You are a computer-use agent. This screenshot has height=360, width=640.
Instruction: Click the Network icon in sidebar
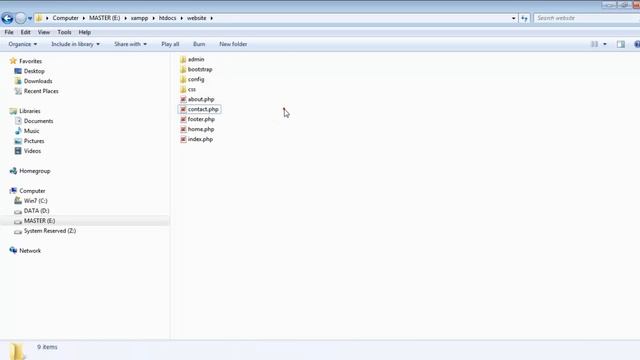(x=13, y=250)
